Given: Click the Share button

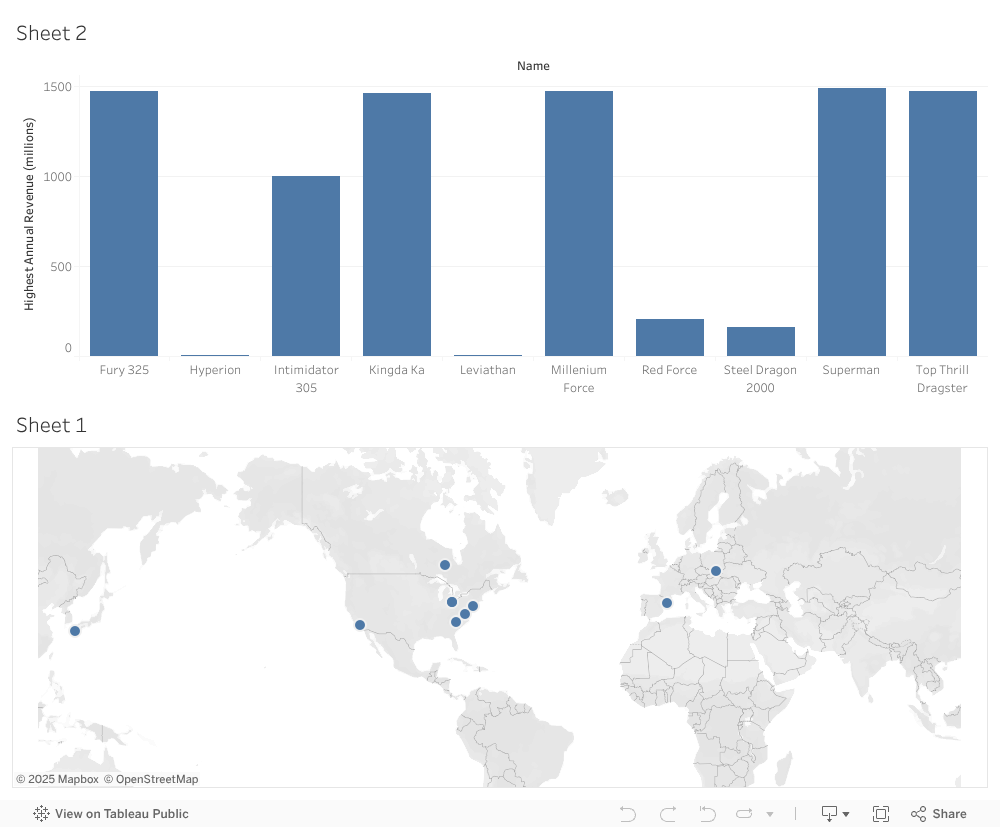Looking at the screenshot, I should click(938, 814).
